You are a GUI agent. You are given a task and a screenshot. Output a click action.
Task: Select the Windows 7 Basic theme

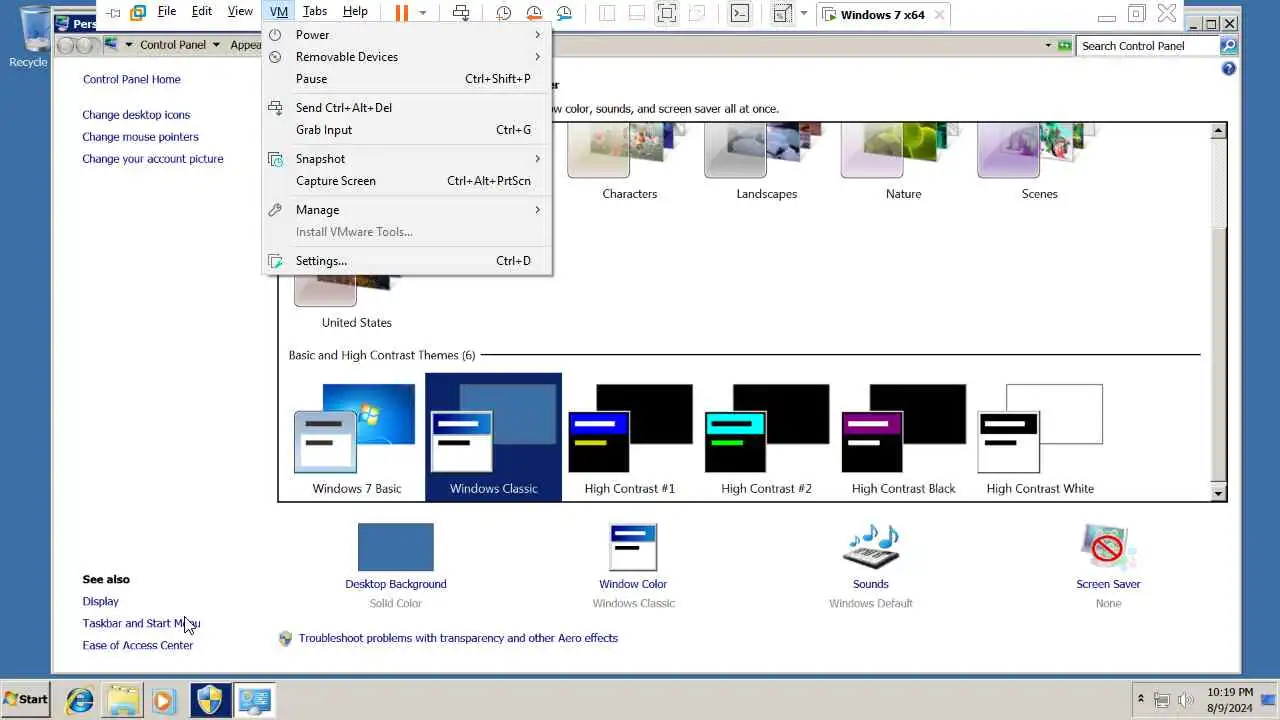point(356,438)
